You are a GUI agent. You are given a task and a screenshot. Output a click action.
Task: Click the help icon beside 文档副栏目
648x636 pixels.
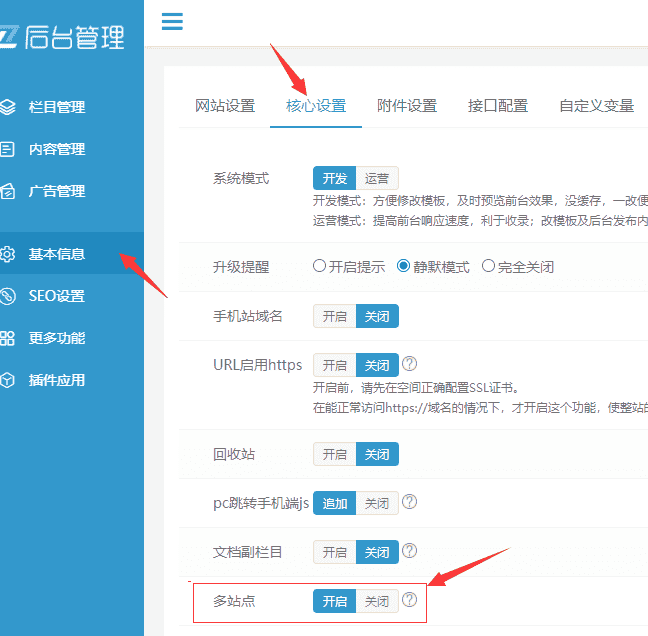(x=410, y=550)
